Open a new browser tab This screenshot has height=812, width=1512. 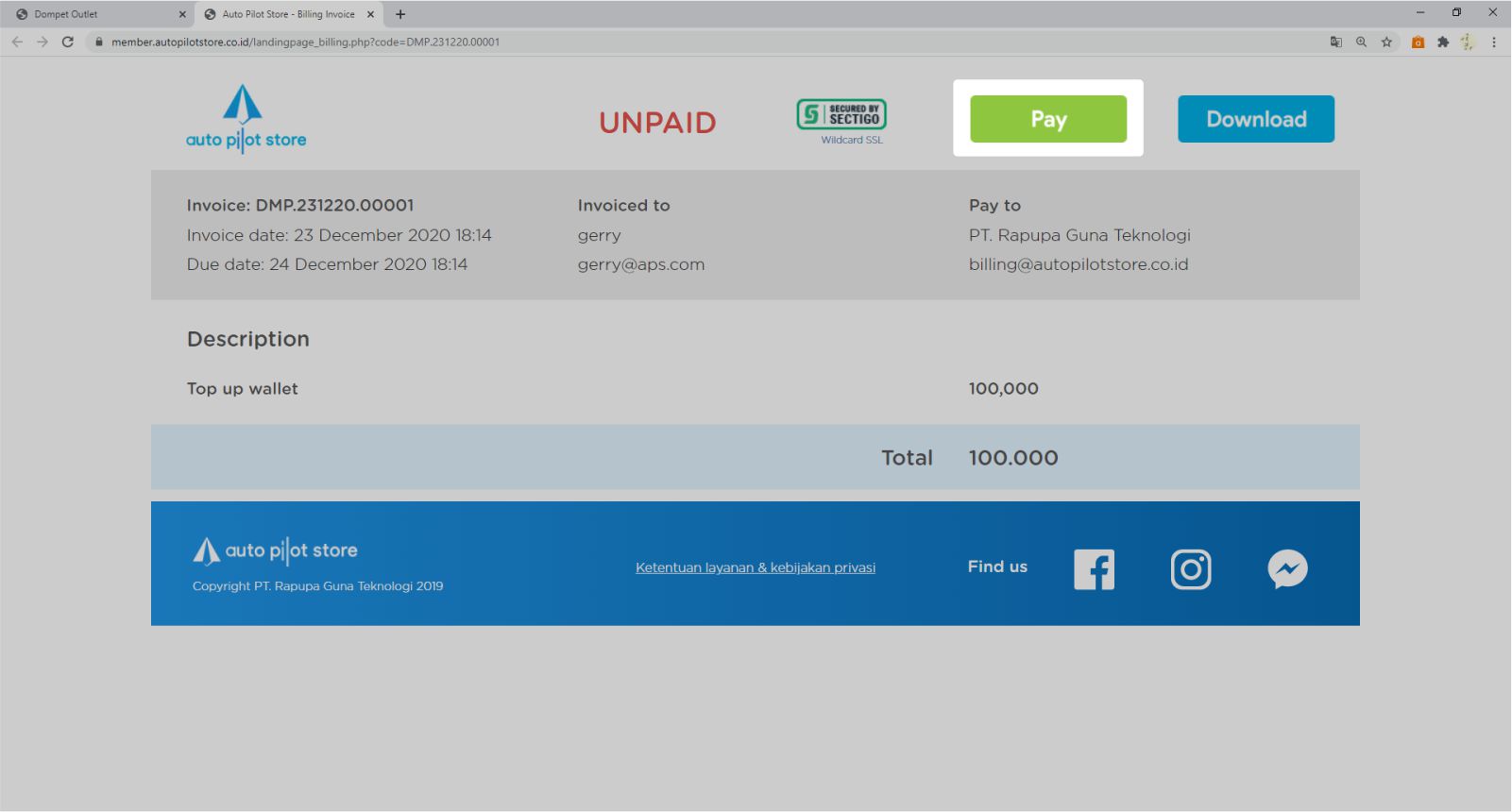(400, 14)
